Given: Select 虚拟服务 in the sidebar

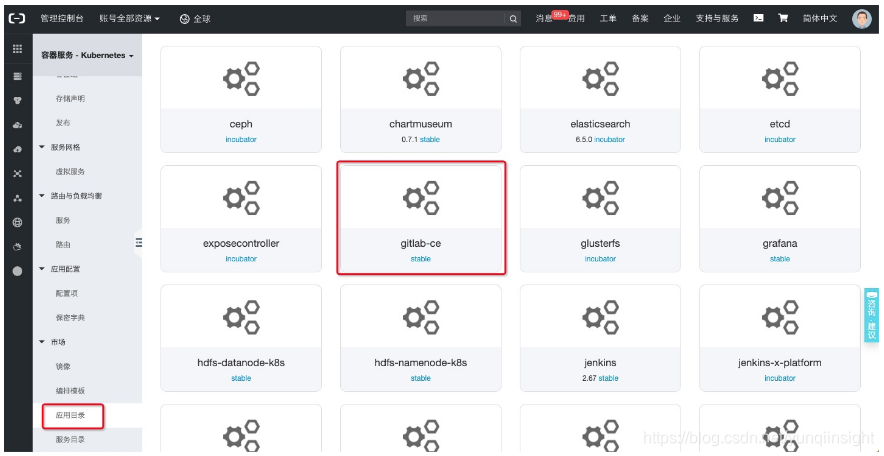Looking at the screenshot, I should pyautogui.click(x=70, y=171).
